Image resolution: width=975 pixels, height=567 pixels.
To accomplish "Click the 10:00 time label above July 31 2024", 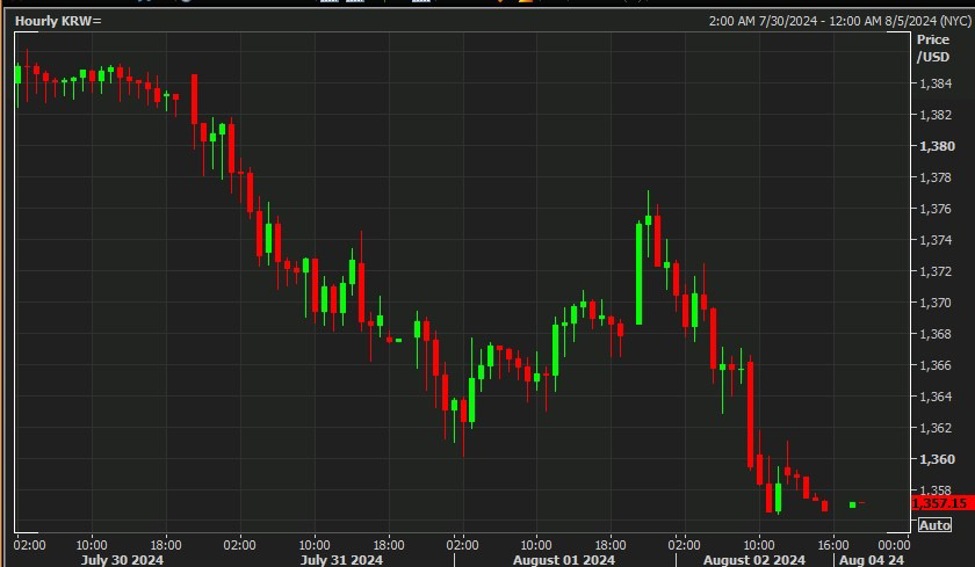I will pyautogui.click(x=315, y=545).
